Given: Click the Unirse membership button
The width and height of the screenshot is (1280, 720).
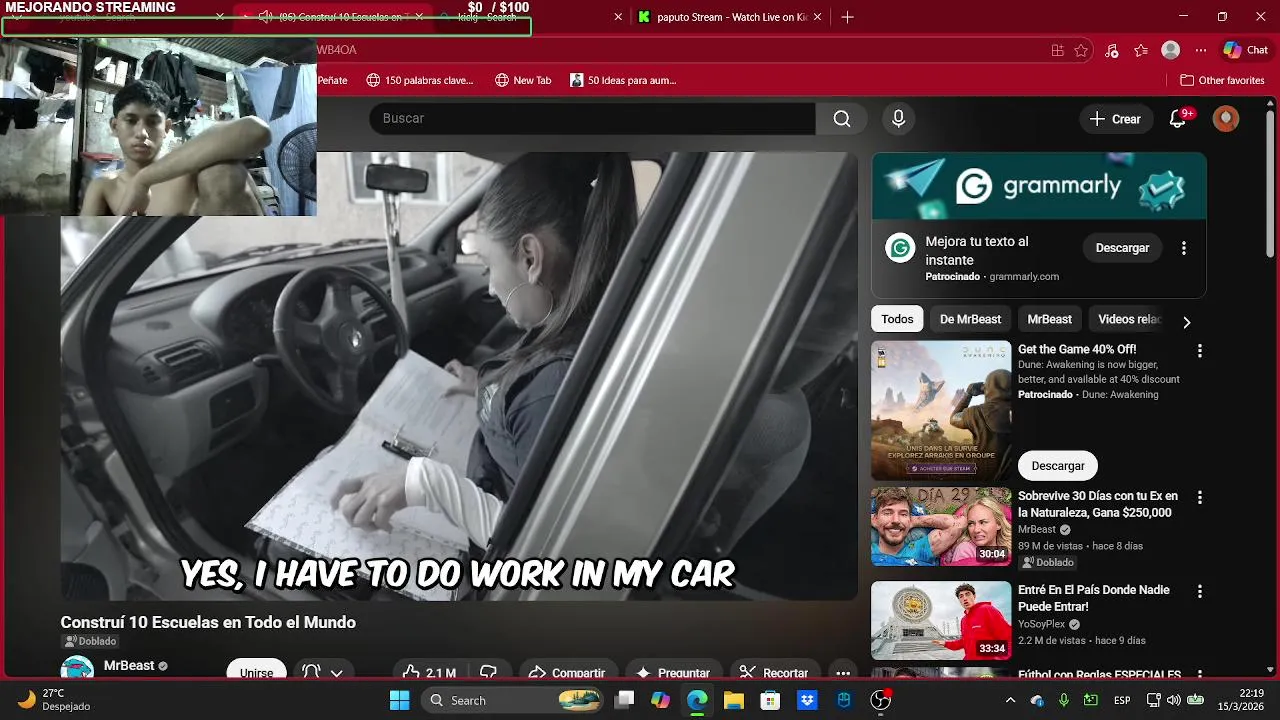Looking at the screenshot, I should point(256,673).
